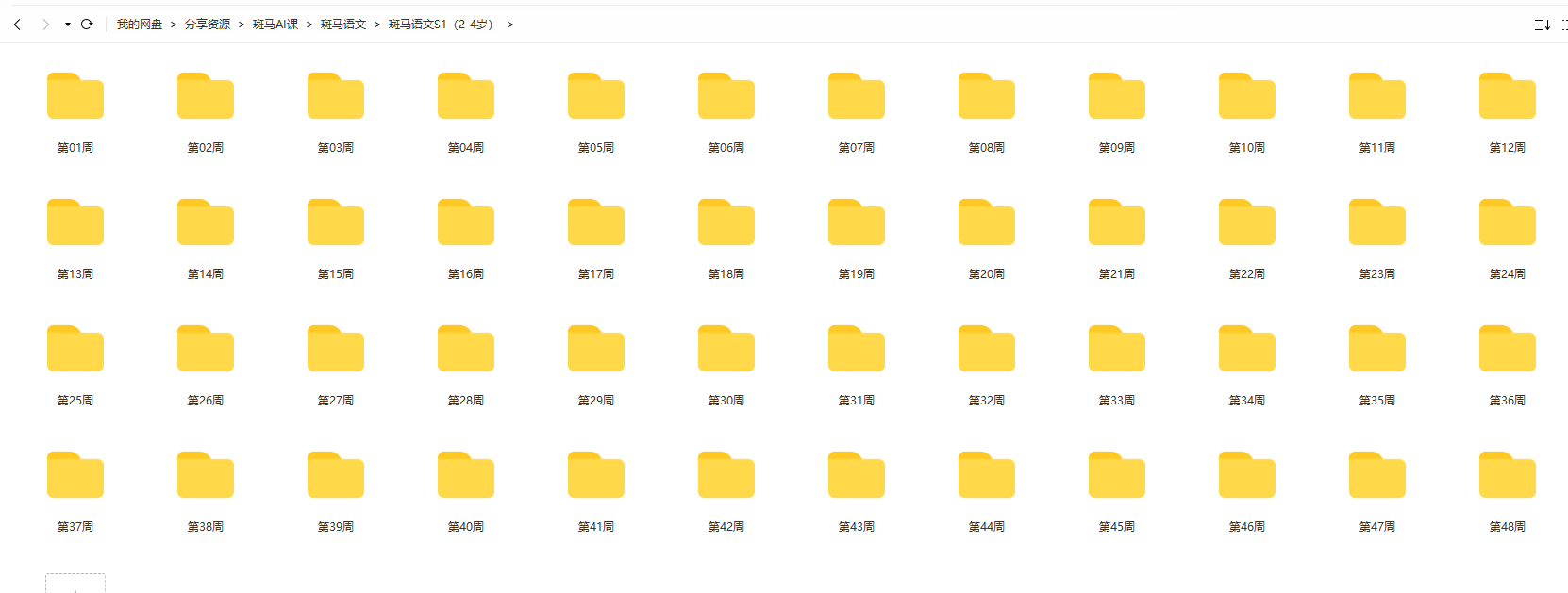1568x593 pixels.
Task: Navigate to 斑马AI课 breadcrumb
Action: 275,25
